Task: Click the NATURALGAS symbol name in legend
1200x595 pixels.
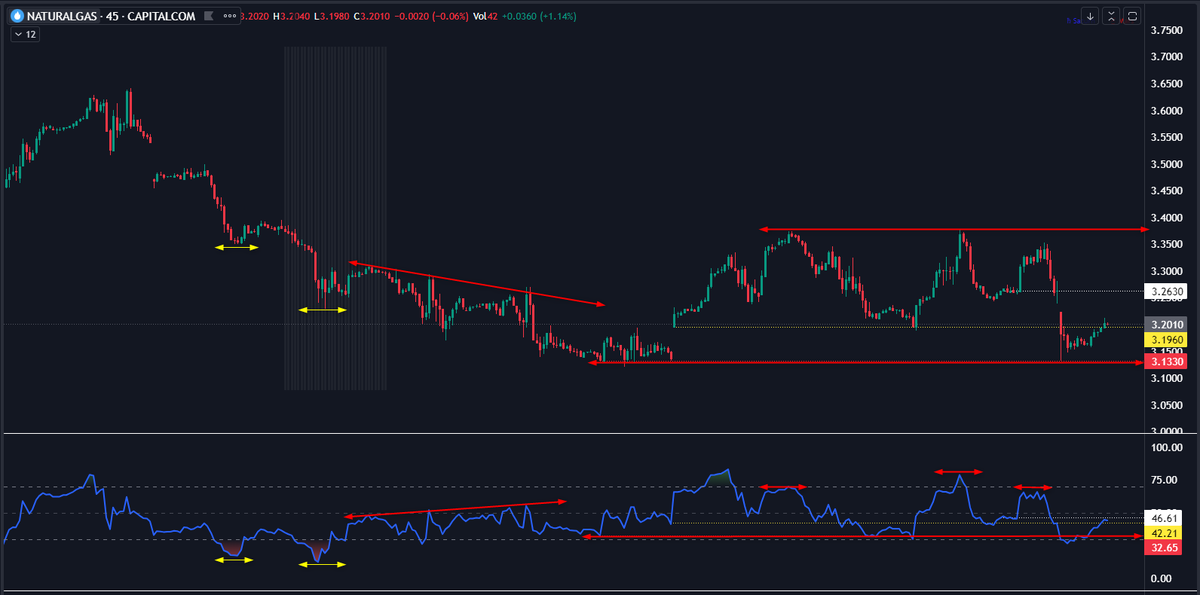Action: [62, 16]
